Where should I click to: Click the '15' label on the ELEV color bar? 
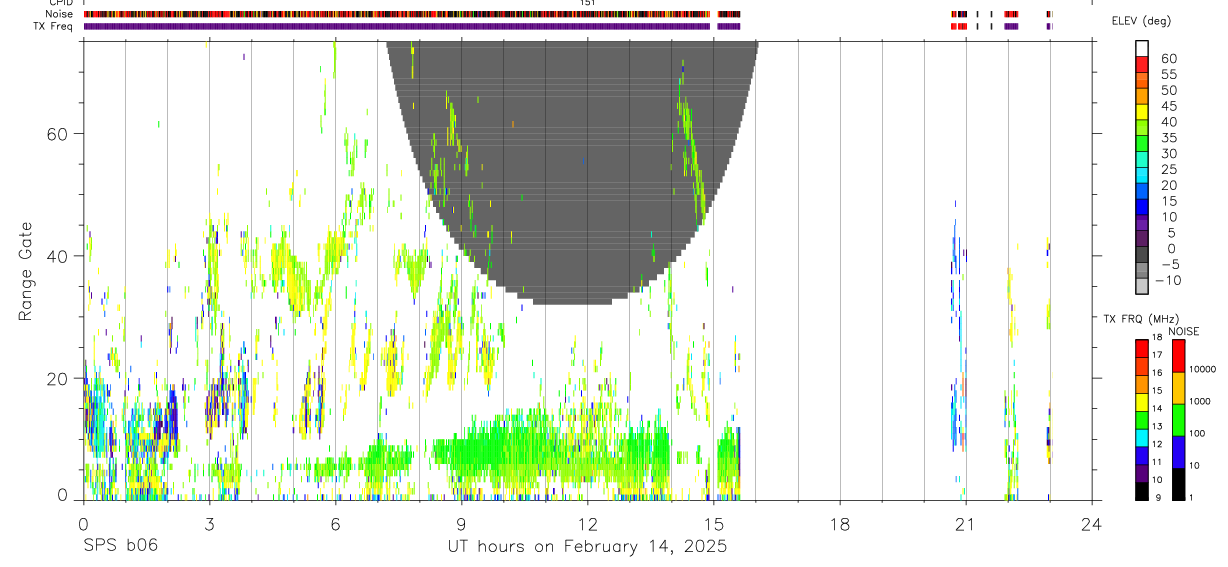pyautogui.click(x=1168, y=201)
